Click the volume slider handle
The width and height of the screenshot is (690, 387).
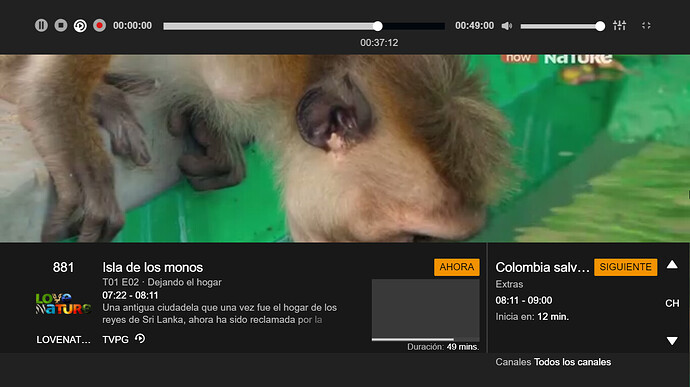point(600,26)
